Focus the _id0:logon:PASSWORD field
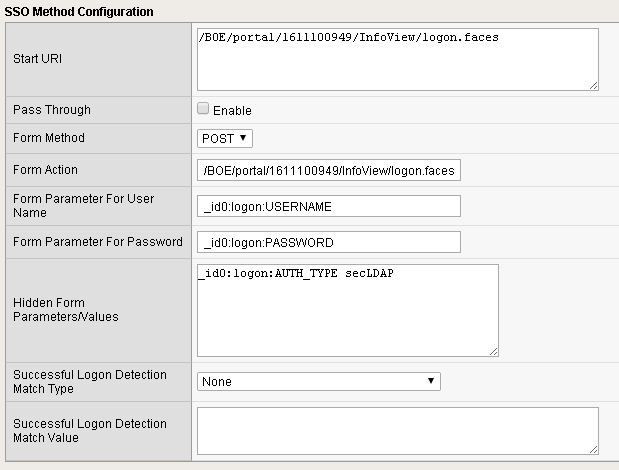 329,242
